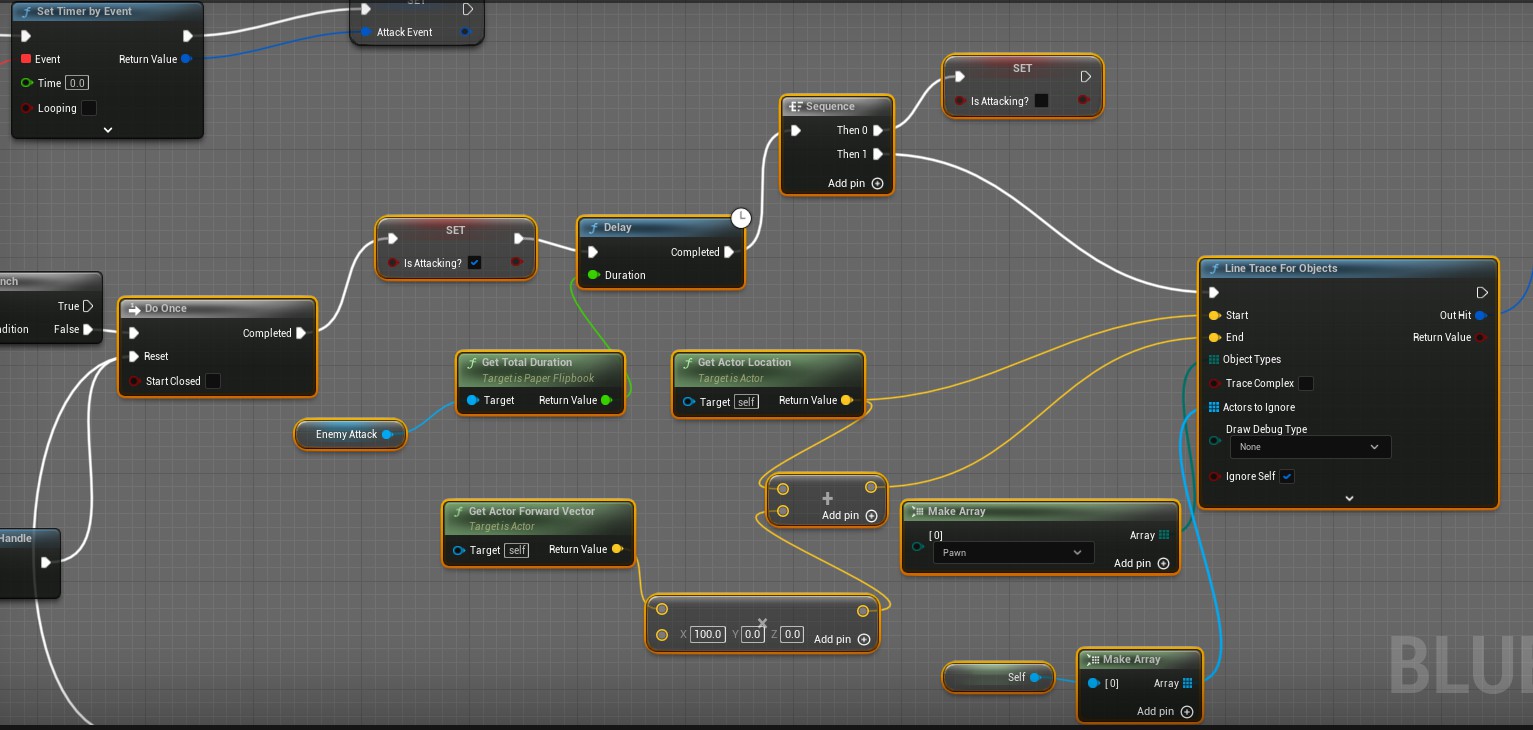
Task: Open Draw Debug Type dropdown
Action: [1309, 447]
